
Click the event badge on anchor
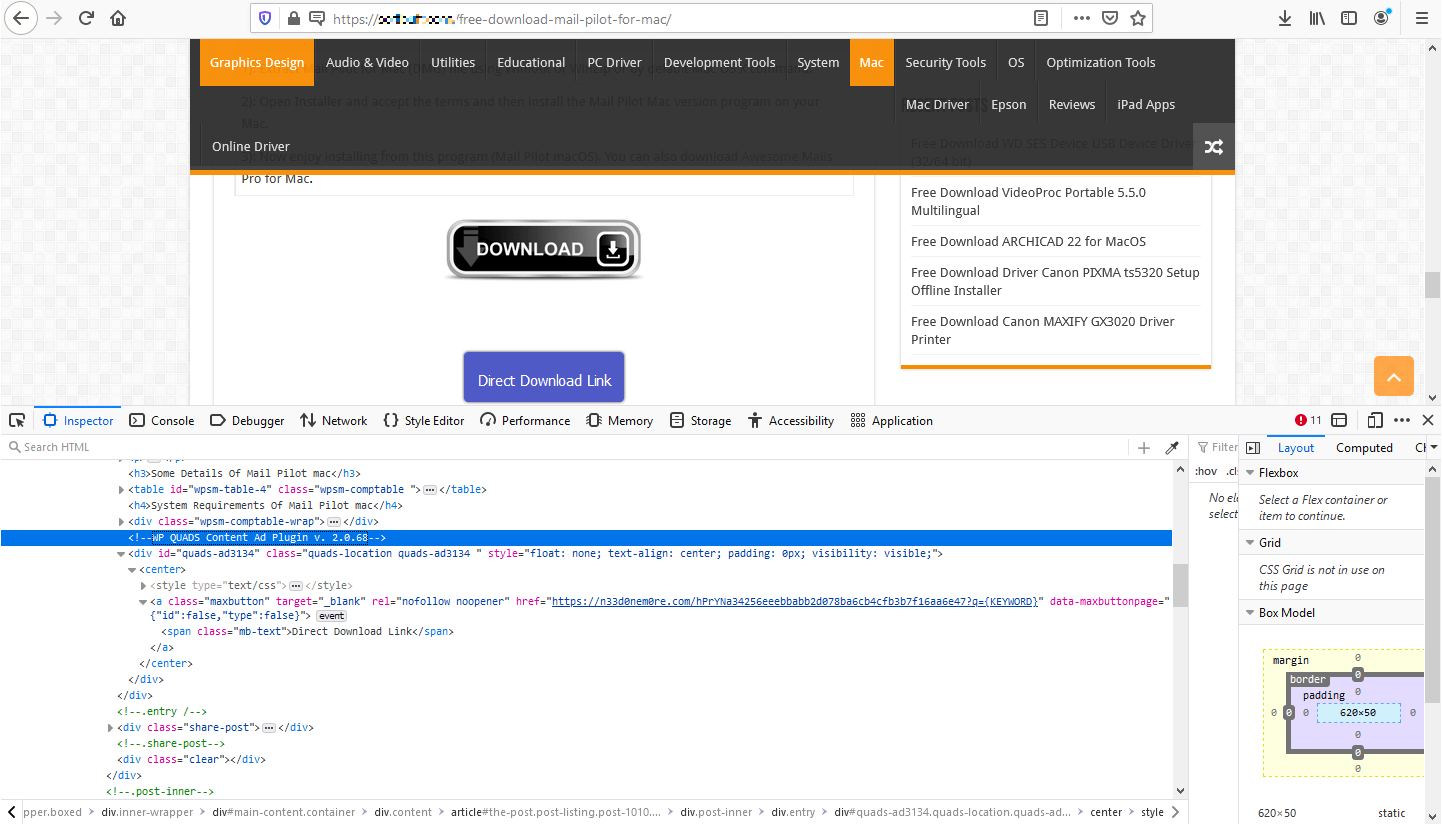coord(331,616)
